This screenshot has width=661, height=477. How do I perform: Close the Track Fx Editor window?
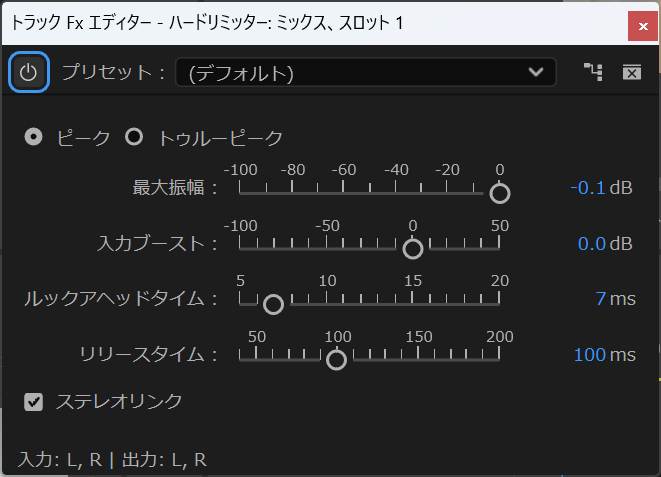pyautogui.click(x=641, y=24)
